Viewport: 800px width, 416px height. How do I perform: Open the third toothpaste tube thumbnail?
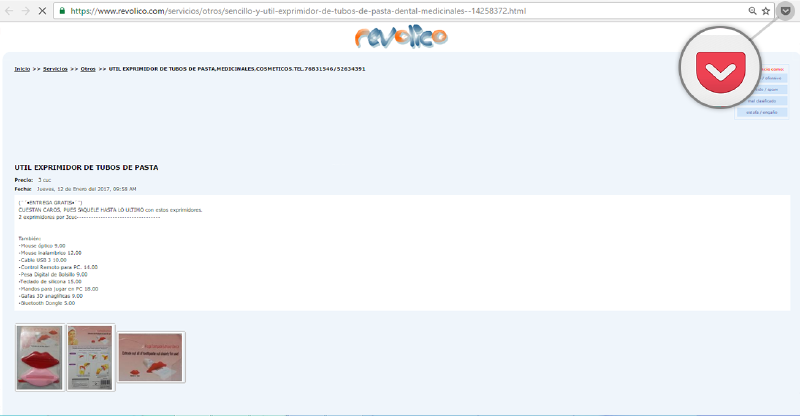151,357
